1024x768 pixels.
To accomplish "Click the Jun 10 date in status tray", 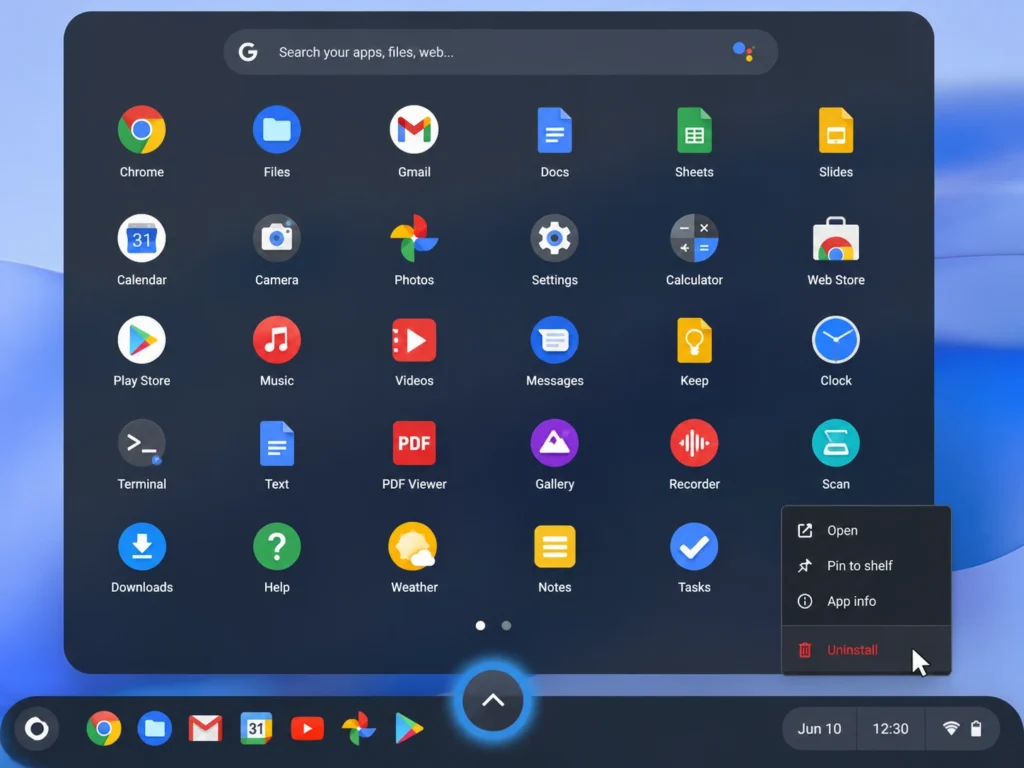I will coord(820,729).
